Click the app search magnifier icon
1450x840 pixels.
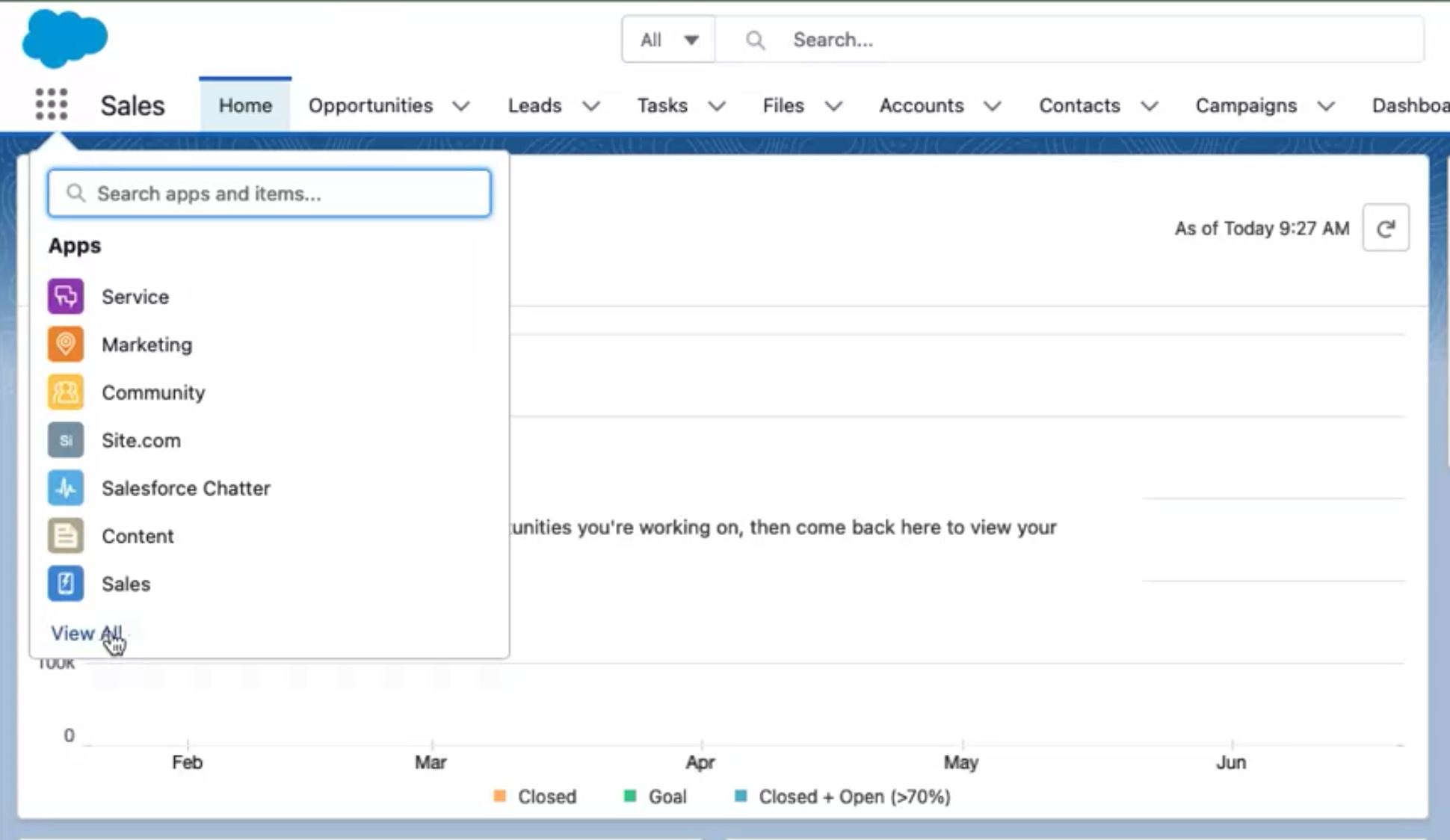click(75, 194)
